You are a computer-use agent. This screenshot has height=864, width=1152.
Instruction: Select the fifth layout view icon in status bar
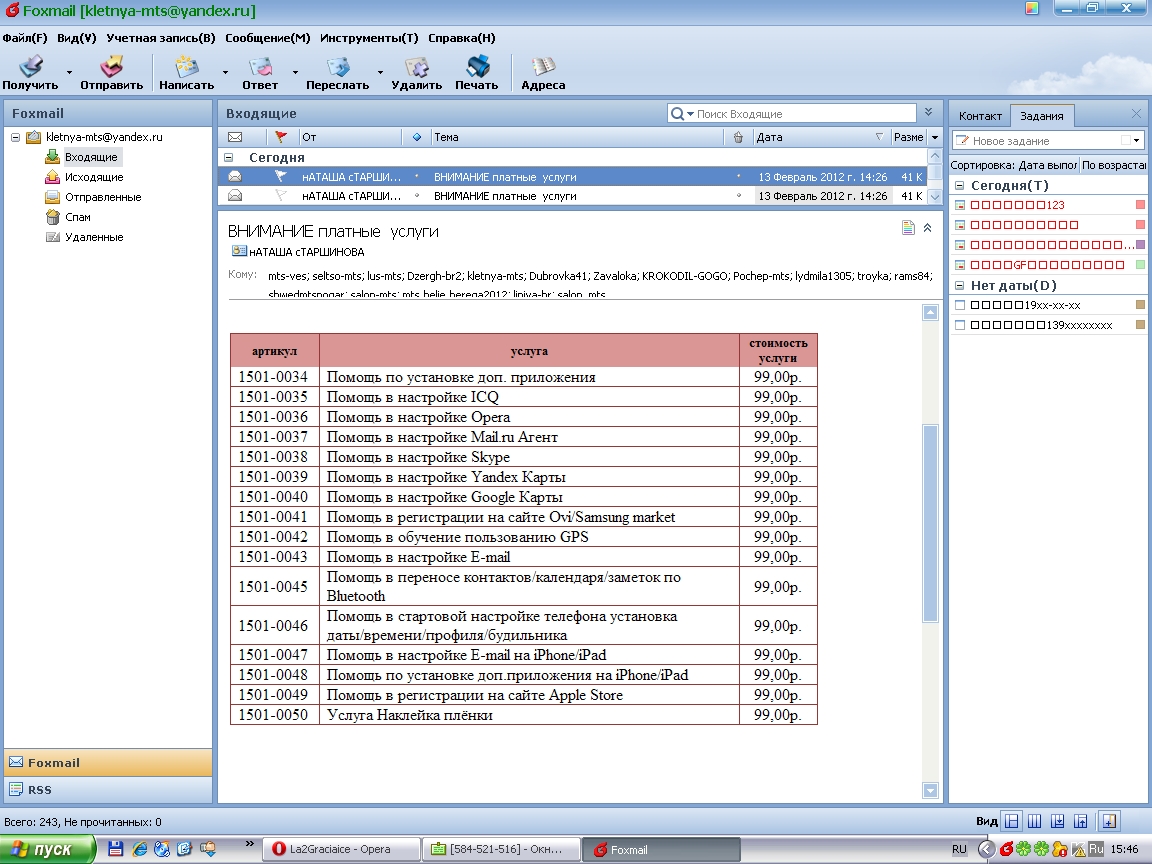[1109, 821]
